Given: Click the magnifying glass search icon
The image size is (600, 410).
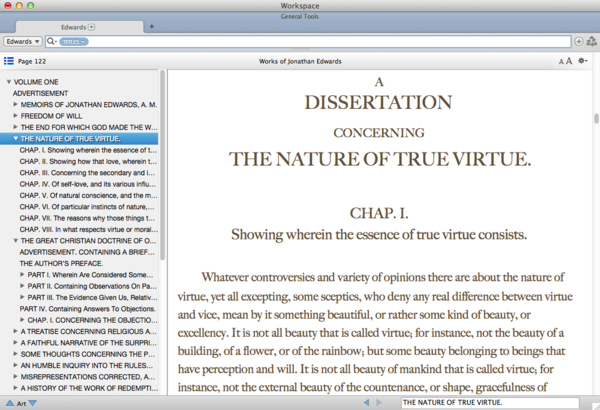Looking at the screenshot, I should pos(51,41).
